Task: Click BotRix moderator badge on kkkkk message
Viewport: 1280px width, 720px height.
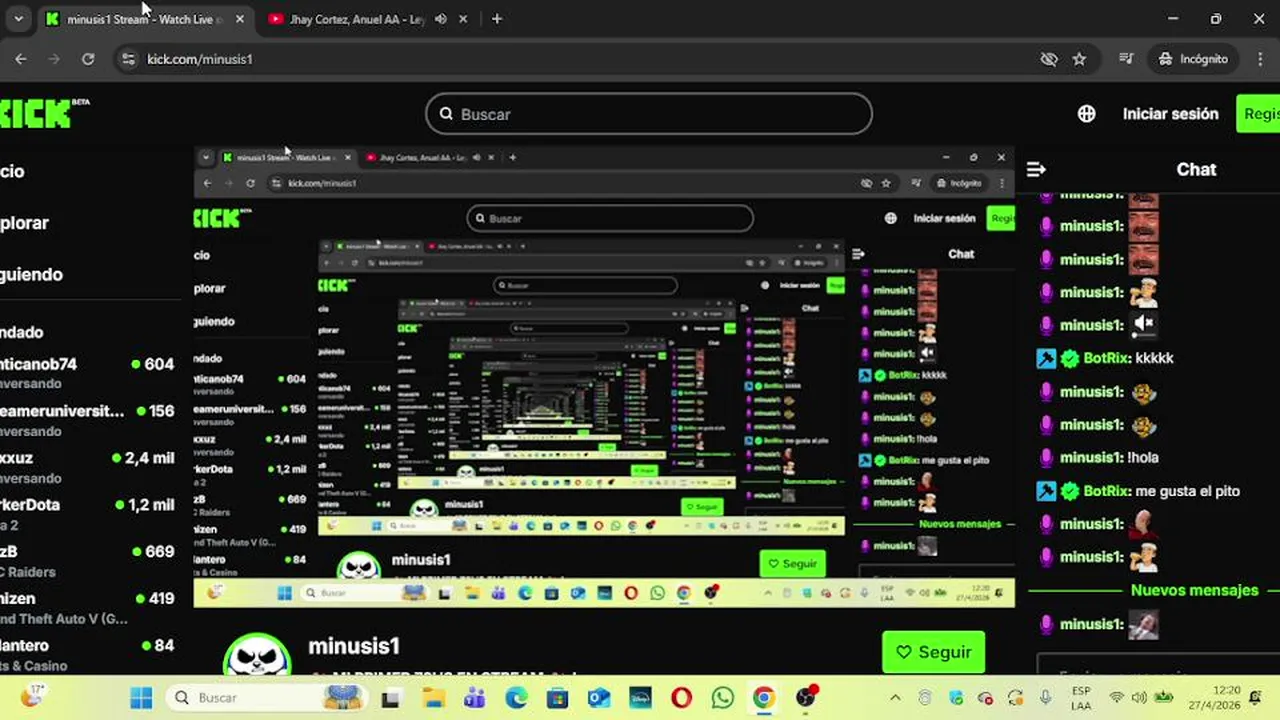Action: (1046, 358)
